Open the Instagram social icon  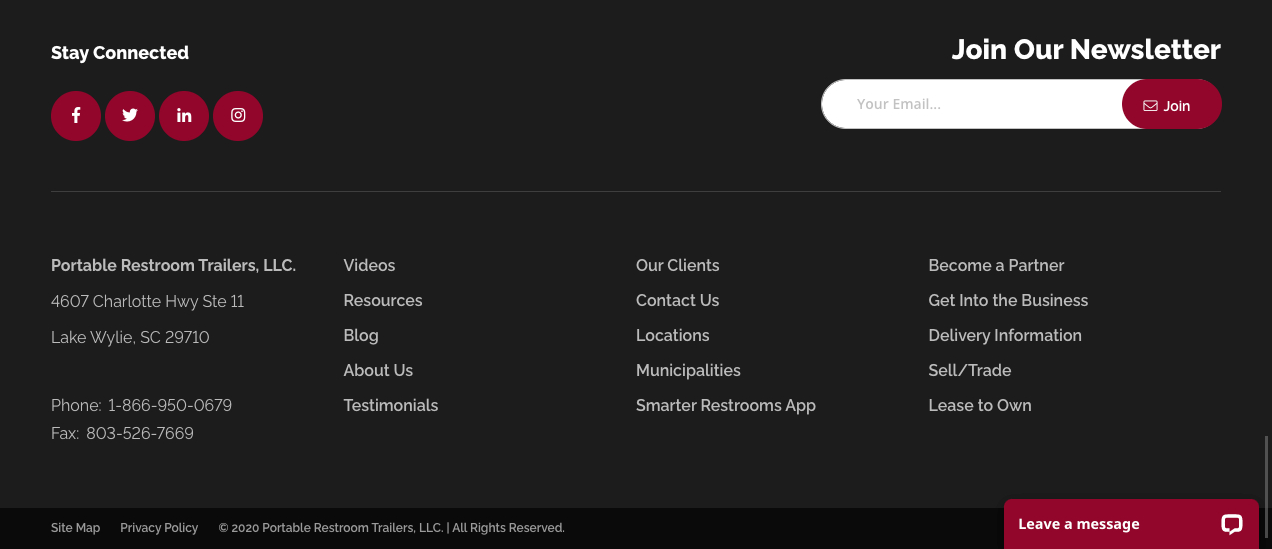[238, 116]
